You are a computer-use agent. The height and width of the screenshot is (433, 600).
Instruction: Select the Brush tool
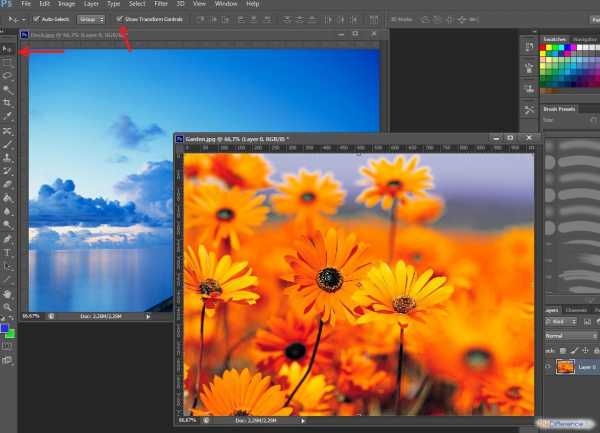point(7,145)
